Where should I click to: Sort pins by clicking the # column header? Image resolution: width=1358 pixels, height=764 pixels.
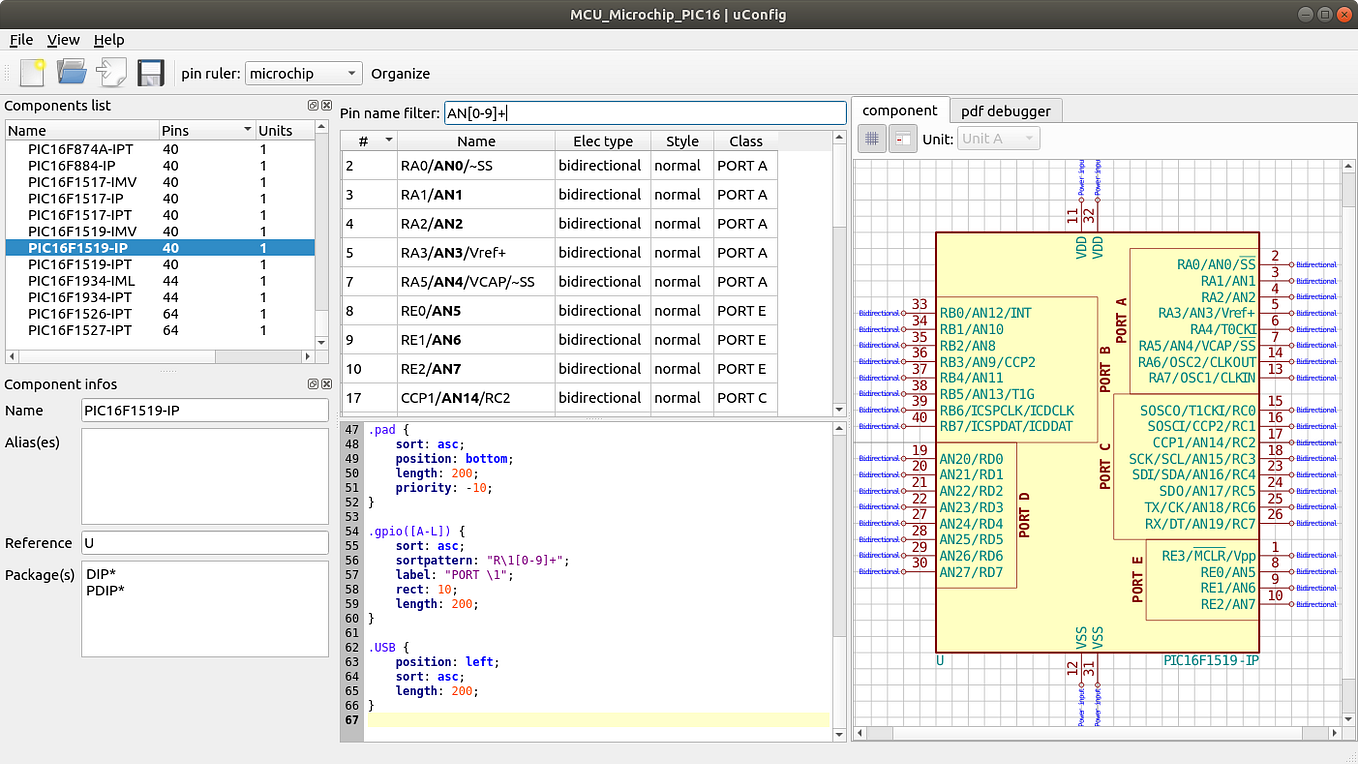[x=367, y=140]
